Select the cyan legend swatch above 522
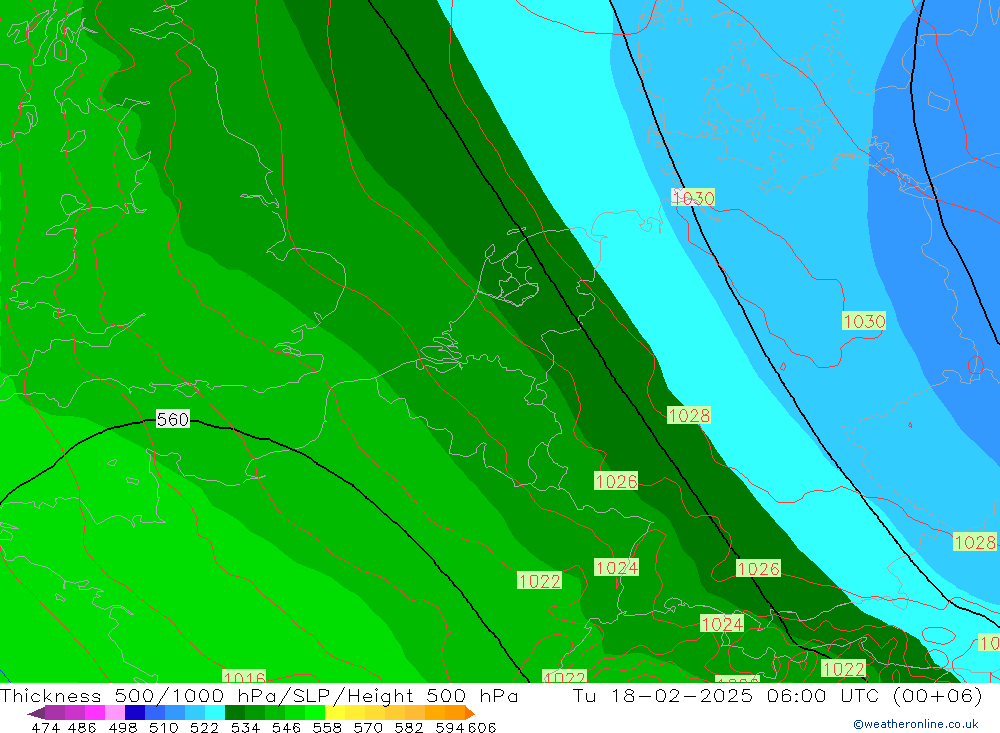 click(215, 713)
